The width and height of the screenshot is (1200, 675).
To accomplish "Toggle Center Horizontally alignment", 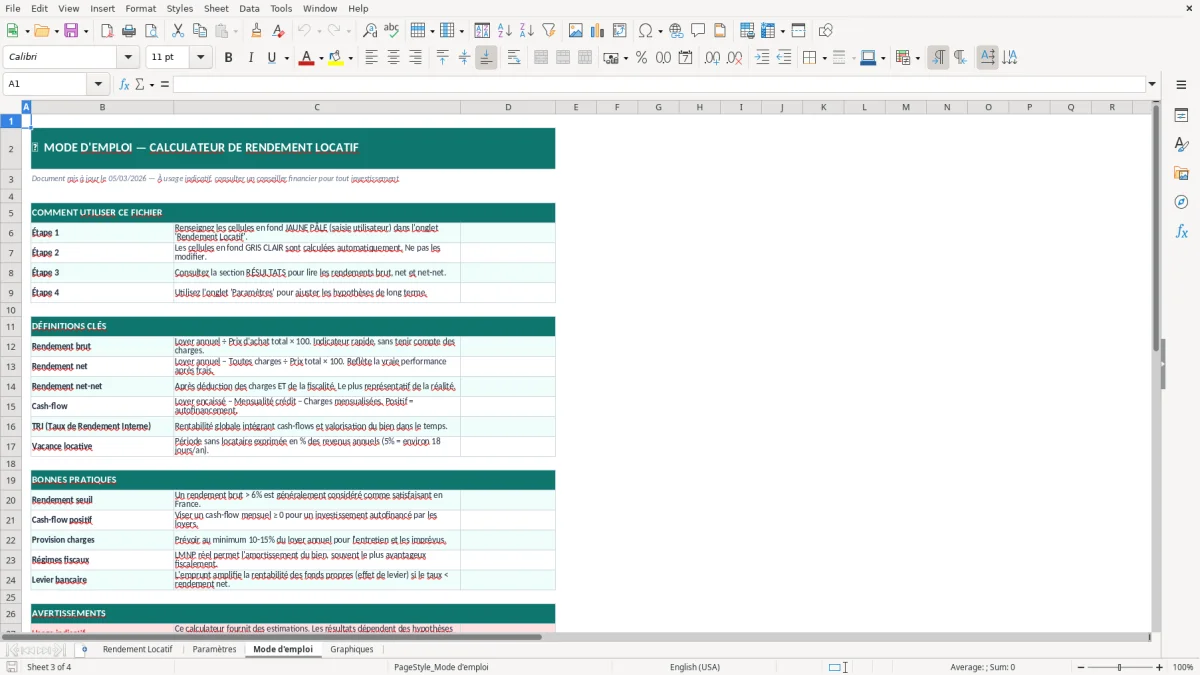I will point(393,58).
